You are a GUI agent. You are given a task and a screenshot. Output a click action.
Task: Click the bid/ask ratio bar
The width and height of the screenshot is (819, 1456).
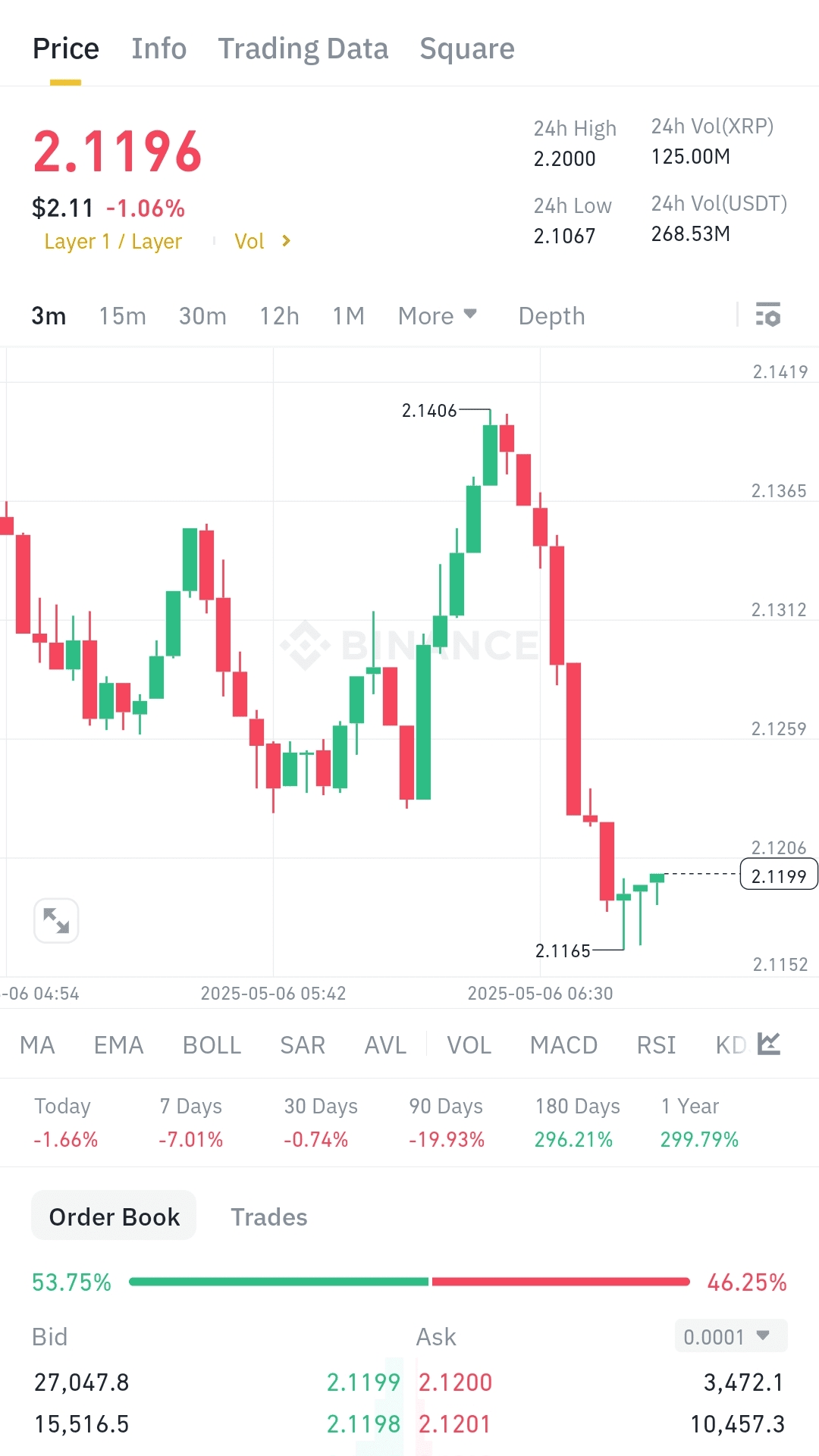click(409, 1282)
